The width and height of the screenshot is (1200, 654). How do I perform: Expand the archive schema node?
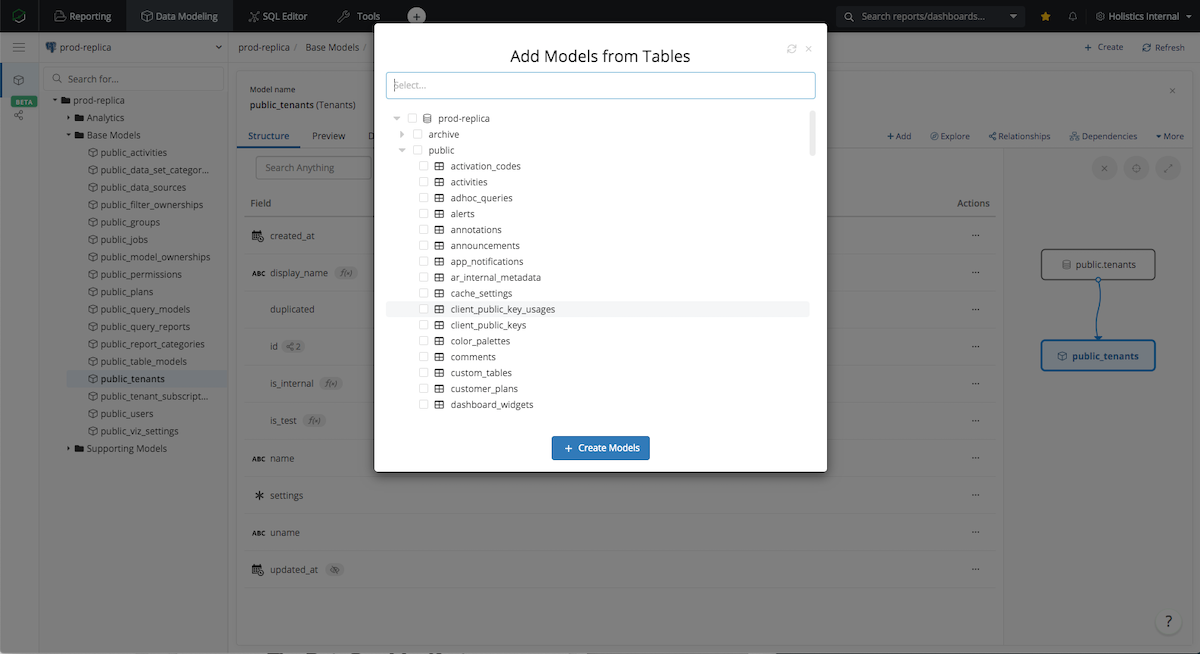(x=402, y=134)
